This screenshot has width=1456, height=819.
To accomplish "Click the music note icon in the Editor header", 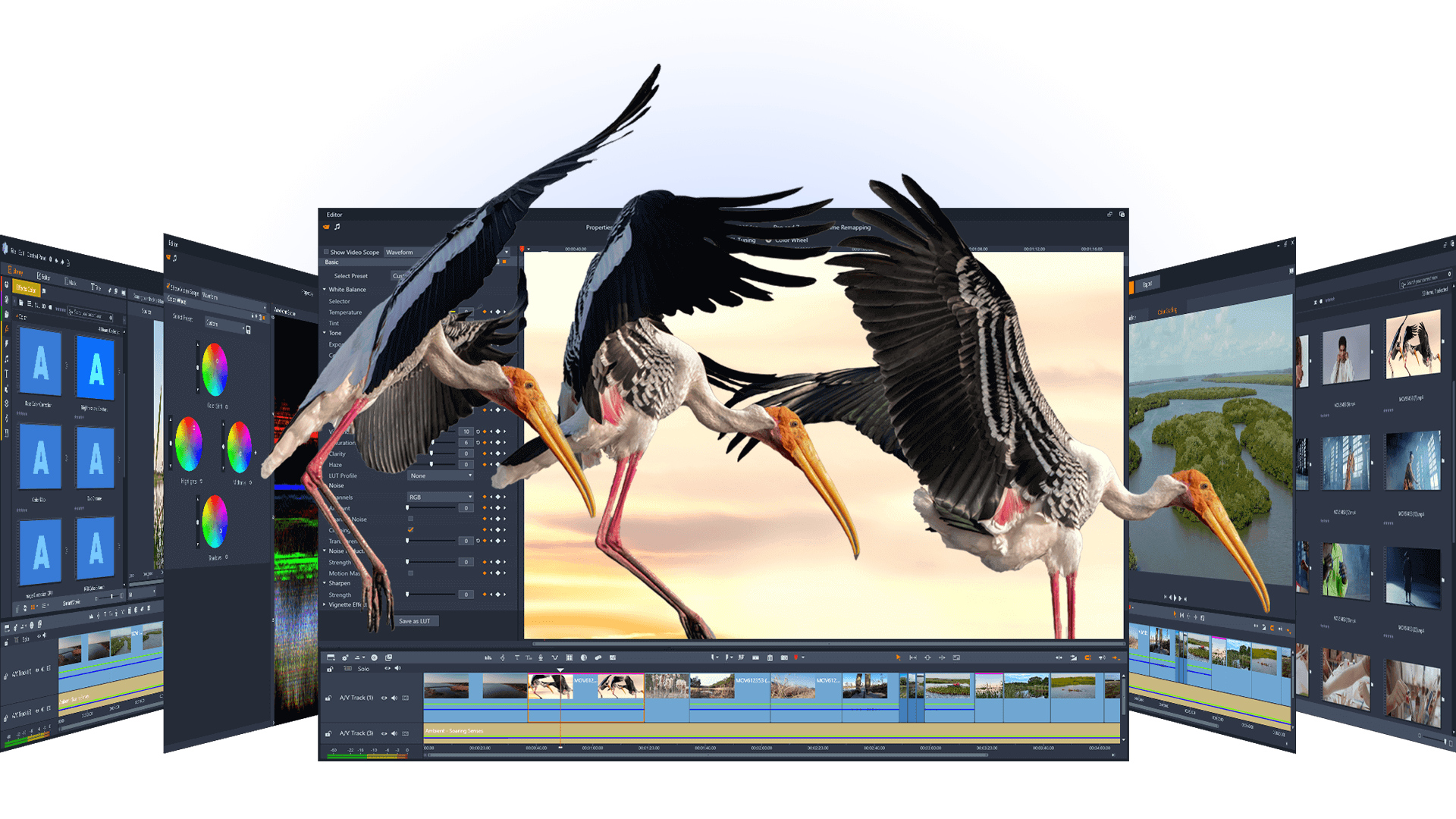I will (x=337, y=225).
